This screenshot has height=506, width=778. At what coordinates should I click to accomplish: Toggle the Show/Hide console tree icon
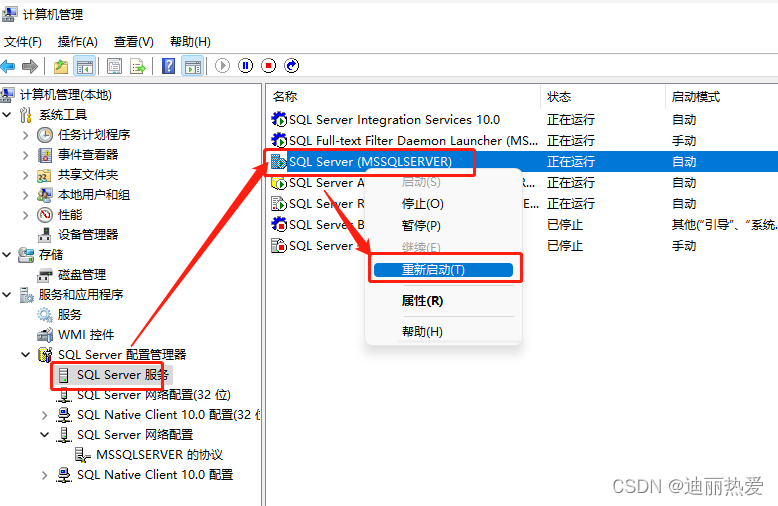[x=84, y=66]
